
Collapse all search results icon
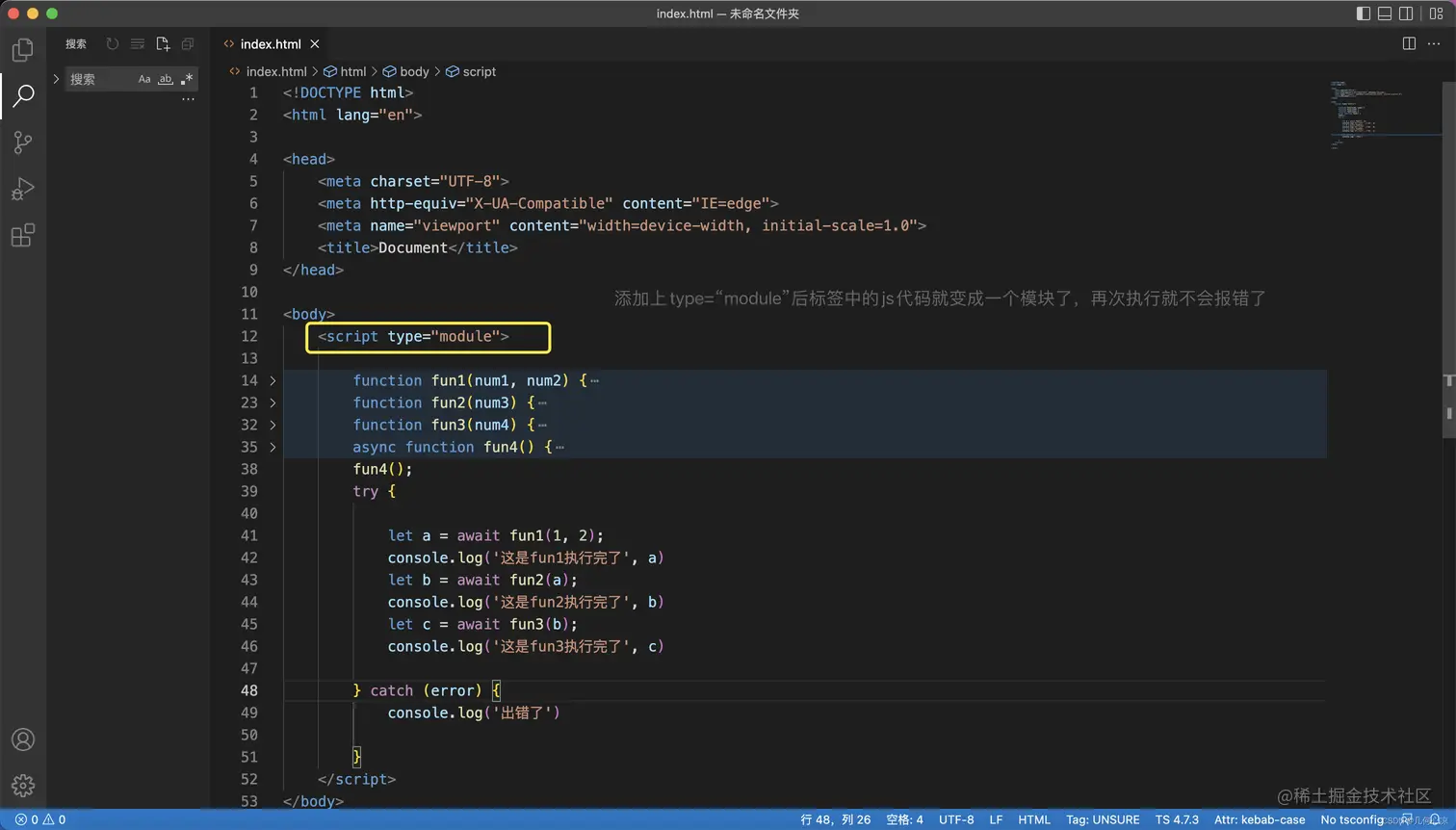188,43
